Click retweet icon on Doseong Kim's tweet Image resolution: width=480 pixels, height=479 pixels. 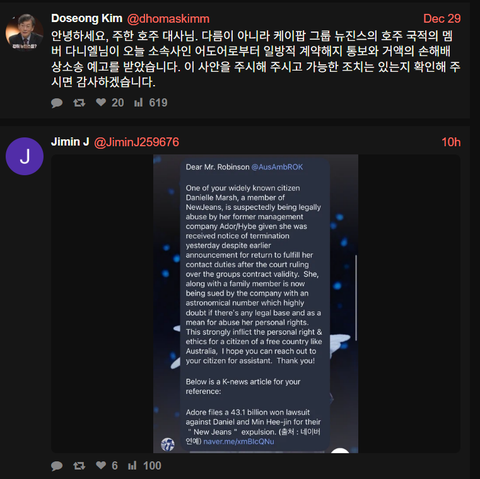[x=79, y=103]
